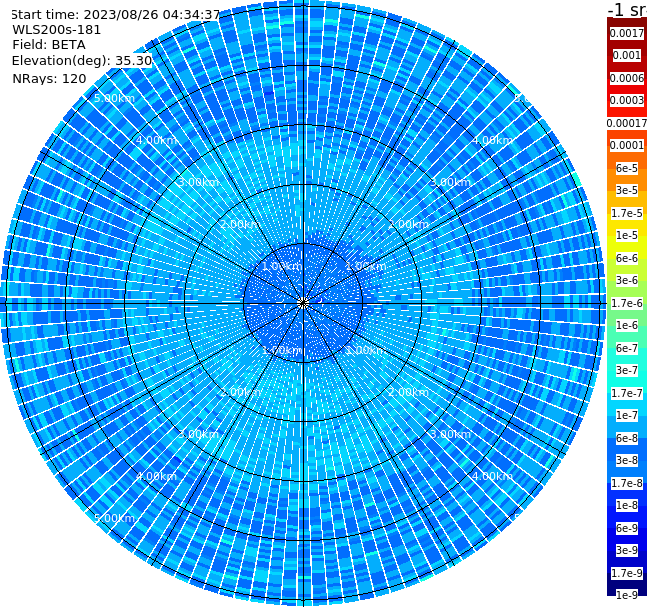The height and width of the screenshot is (607, 647).
Task: Select the 1e-7 colorbar label
Action: (x=627, y=415)
